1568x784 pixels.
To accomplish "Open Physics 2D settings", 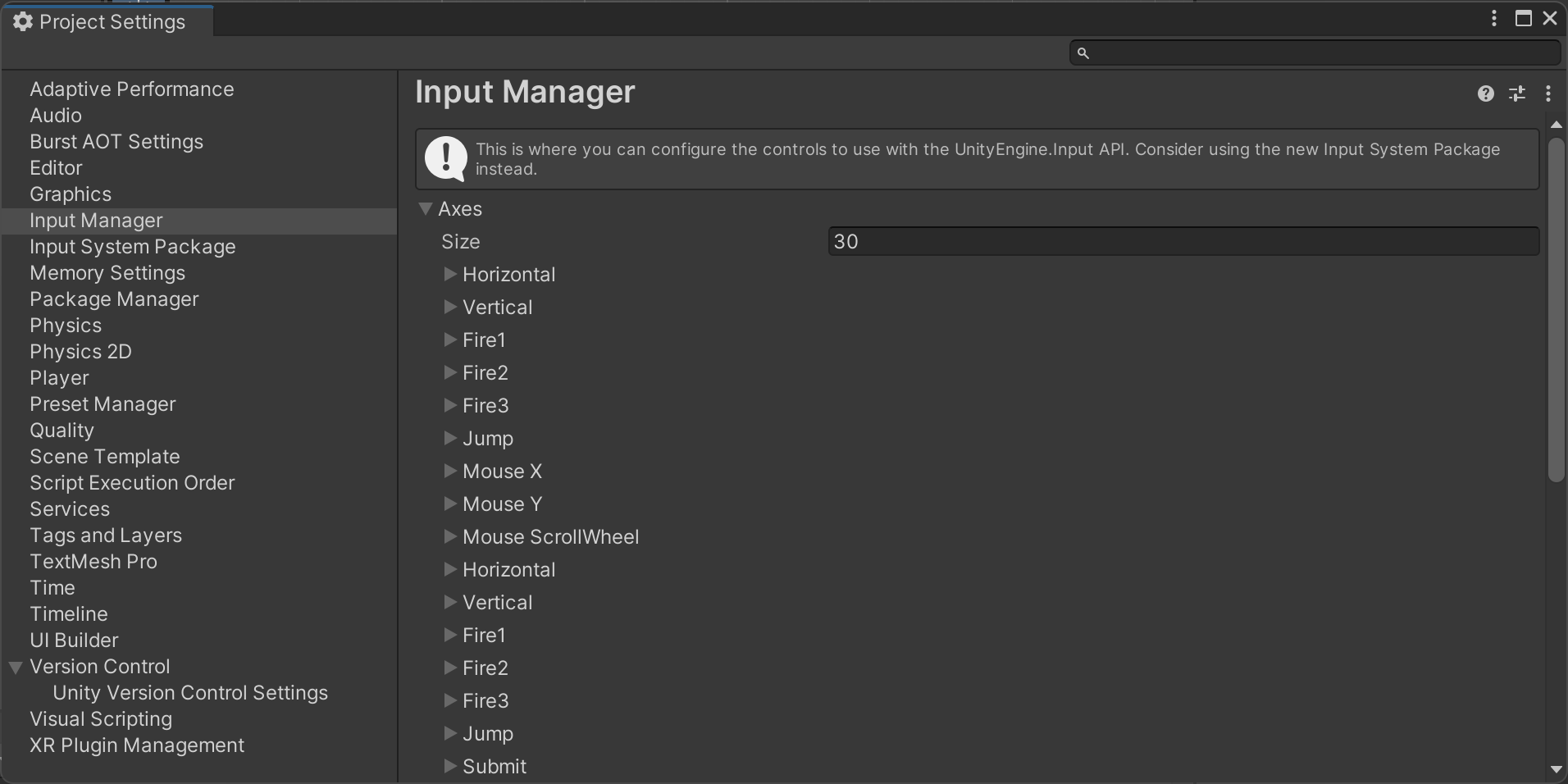I will coord(80,351).
